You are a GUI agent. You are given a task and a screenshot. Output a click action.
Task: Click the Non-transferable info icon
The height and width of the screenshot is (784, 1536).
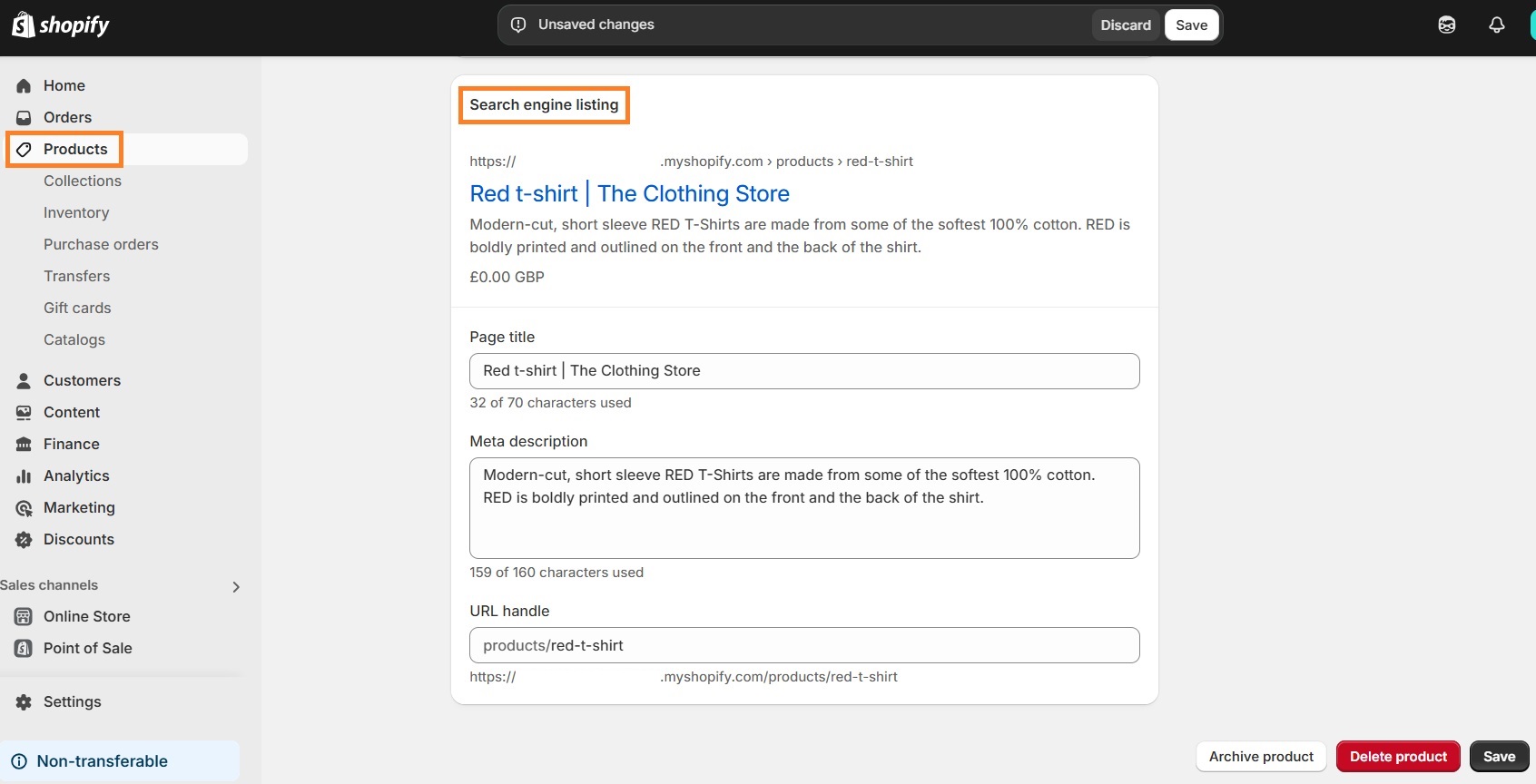tap(19, 761)
